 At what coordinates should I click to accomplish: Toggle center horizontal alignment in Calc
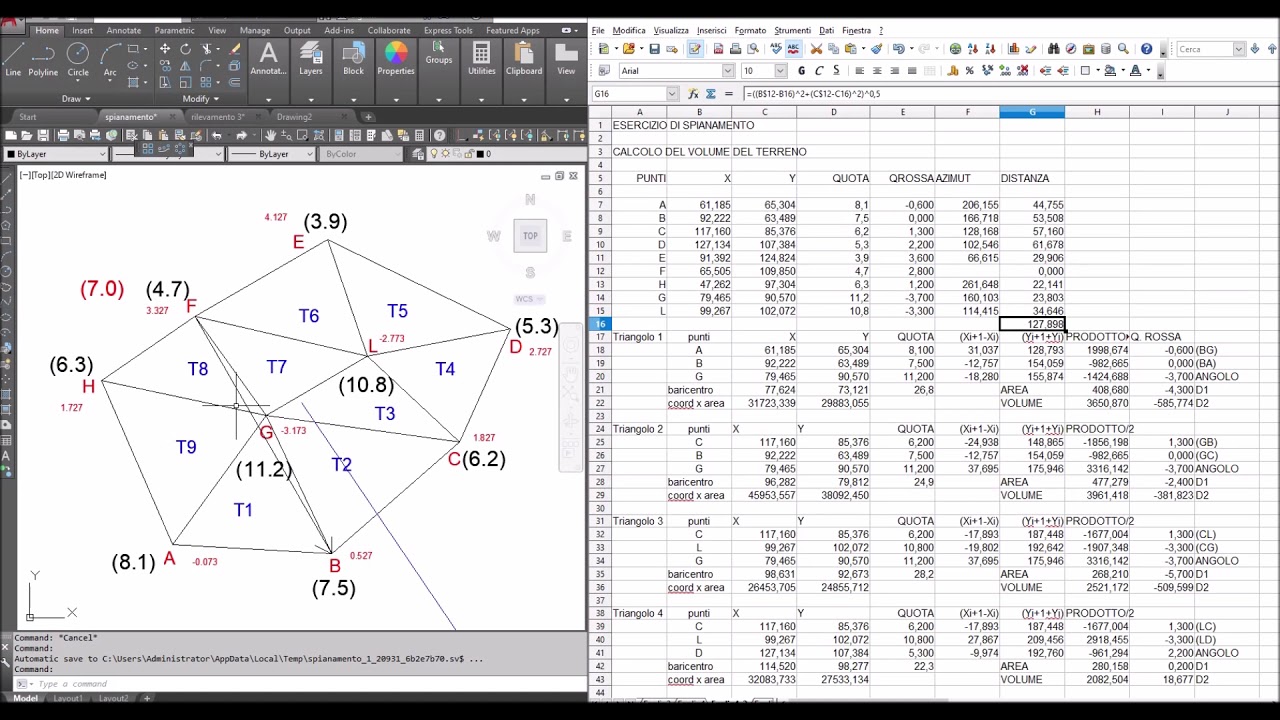(877, 70)
